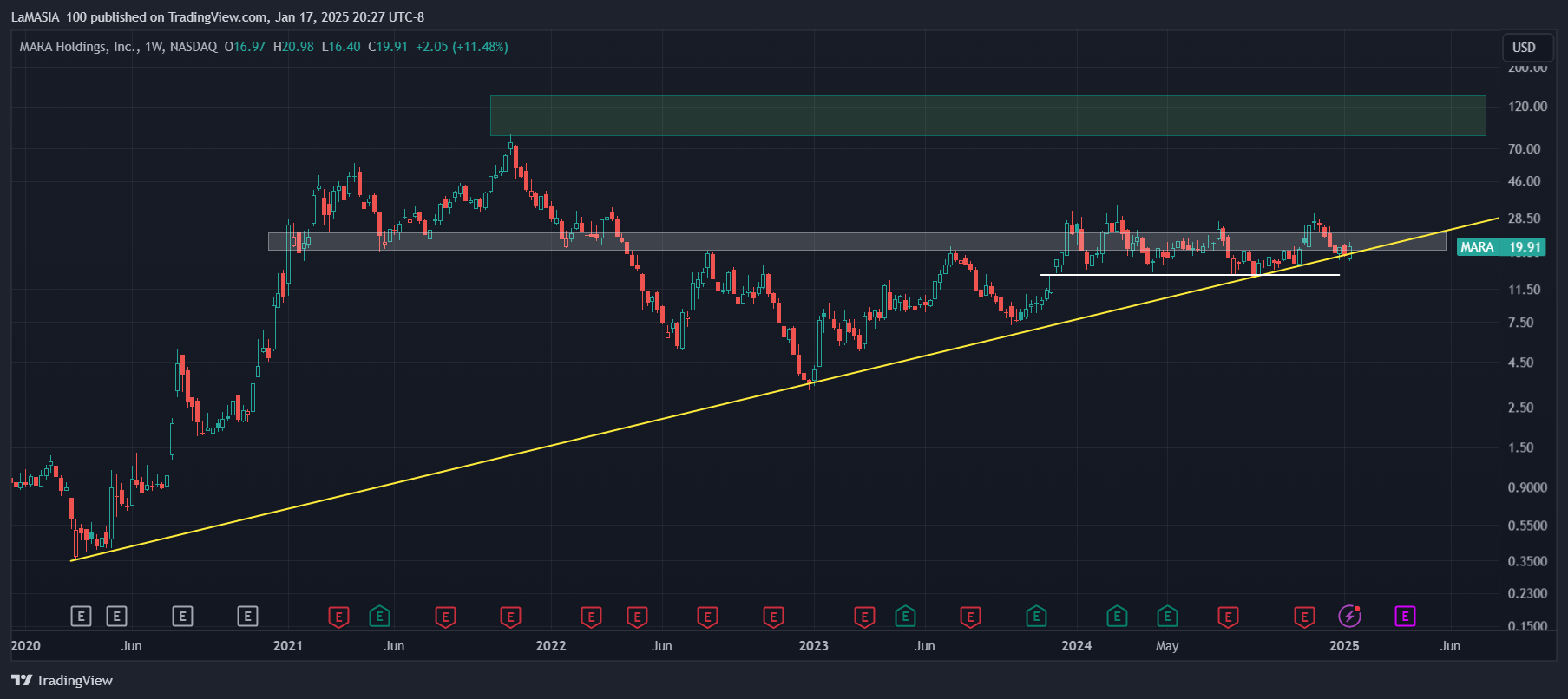1568x699 pixels.
Task: Click the MARA 19.91 price label
Action: [1501, 247]
